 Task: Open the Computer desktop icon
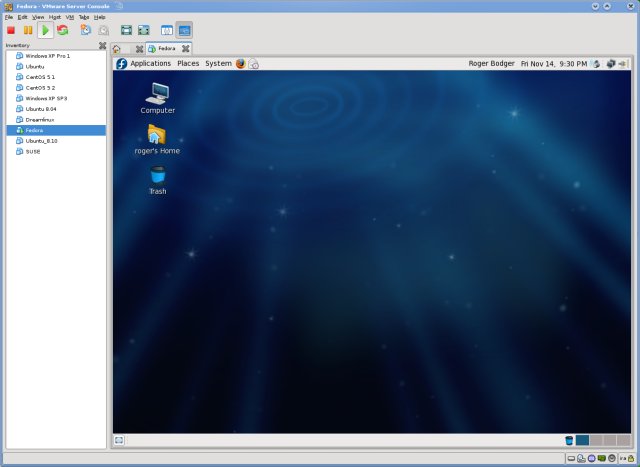158,98
